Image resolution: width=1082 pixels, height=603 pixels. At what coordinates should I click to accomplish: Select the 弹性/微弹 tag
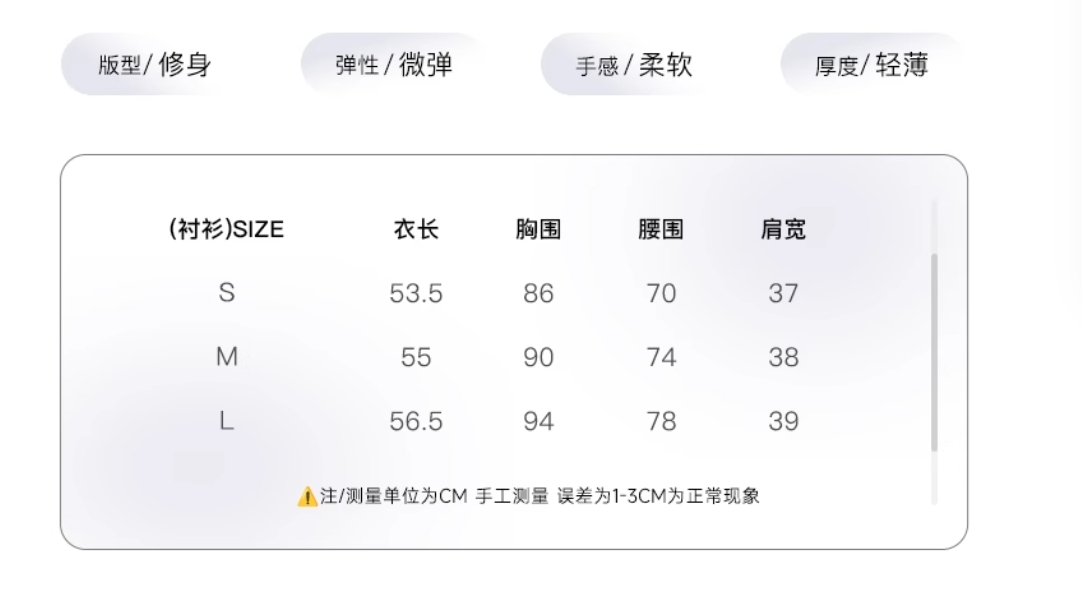point(394,66)
